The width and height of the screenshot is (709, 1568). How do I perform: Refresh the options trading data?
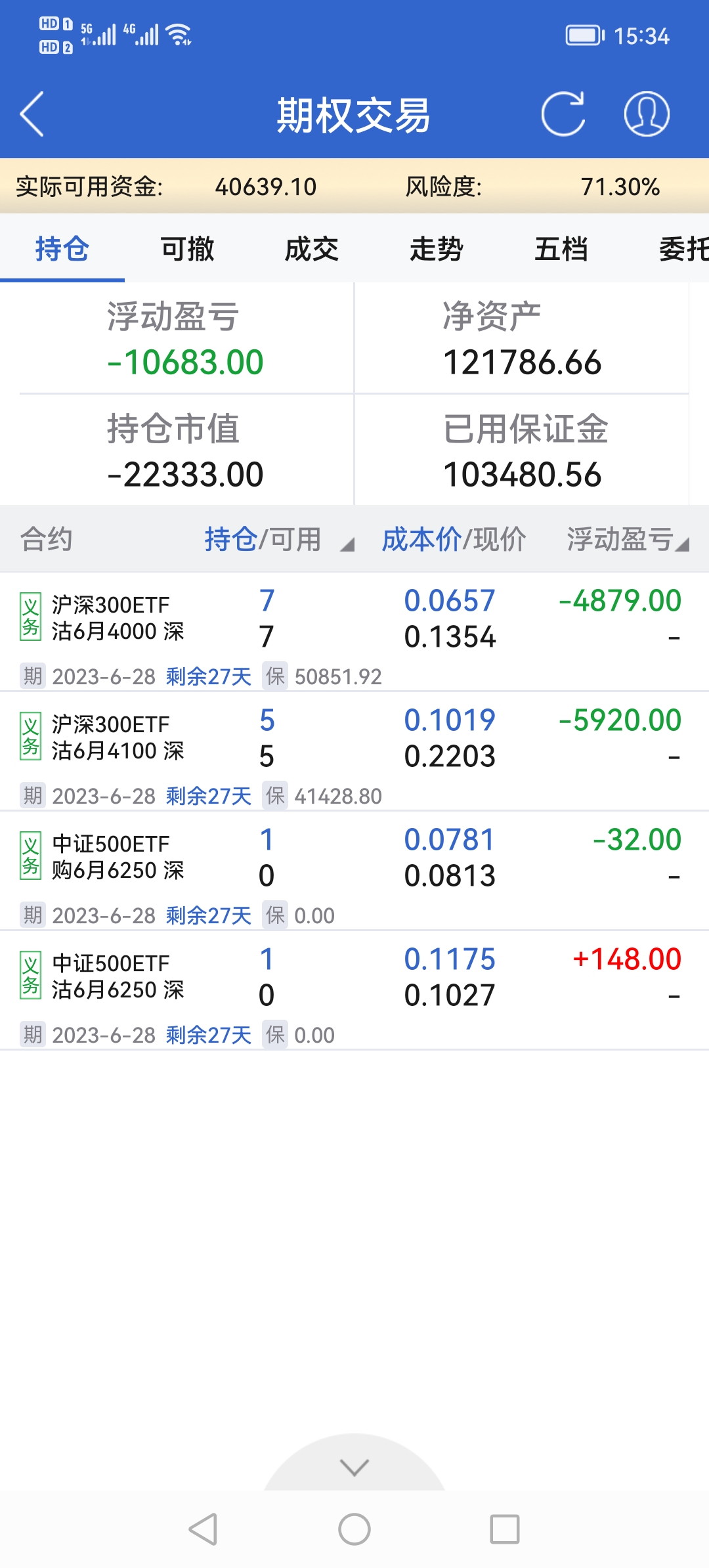point(563,114)
